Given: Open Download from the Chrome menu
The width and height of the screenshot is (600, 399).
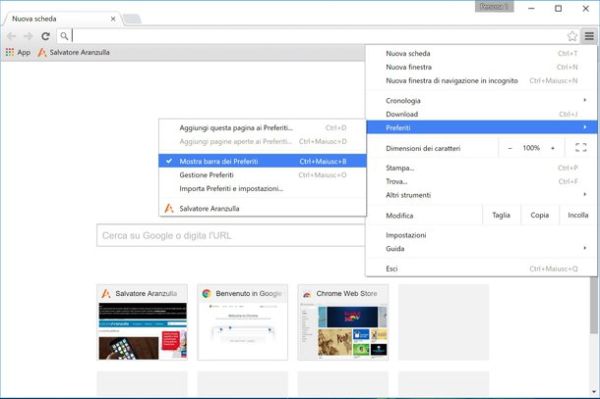Looking at the screenshot, I should click(x=481, y=114).
